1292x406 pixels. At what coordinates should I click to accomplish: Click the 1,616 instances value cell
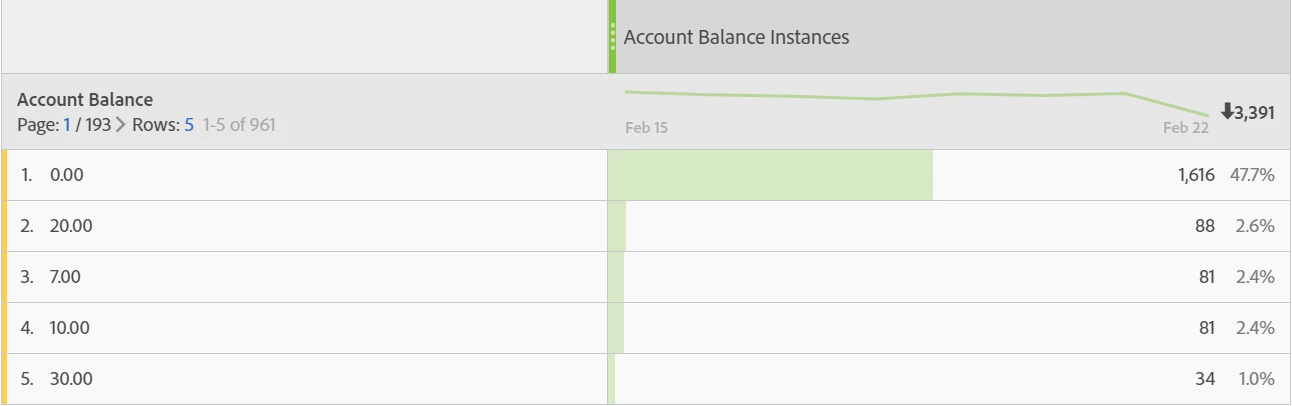[x=1196, y=175]
